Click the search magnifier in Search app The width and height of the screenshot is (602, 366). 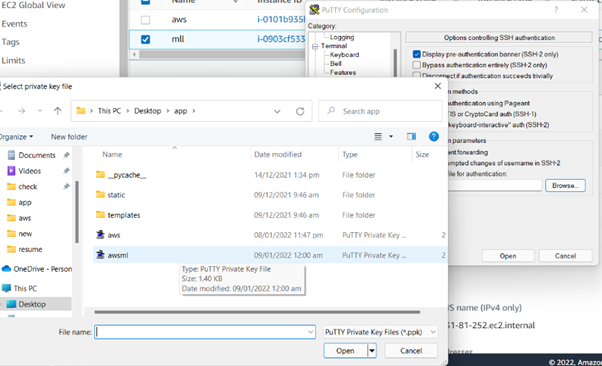tap(331, 111)
